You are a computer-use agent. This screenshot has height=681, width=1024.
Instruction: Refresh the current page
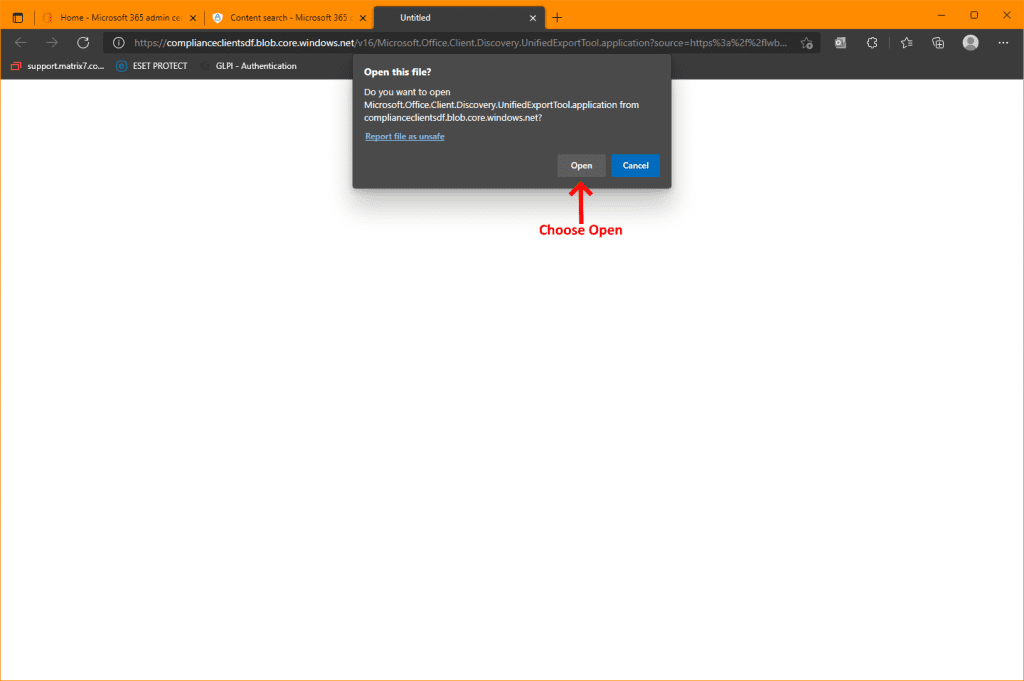coord(83,43)
